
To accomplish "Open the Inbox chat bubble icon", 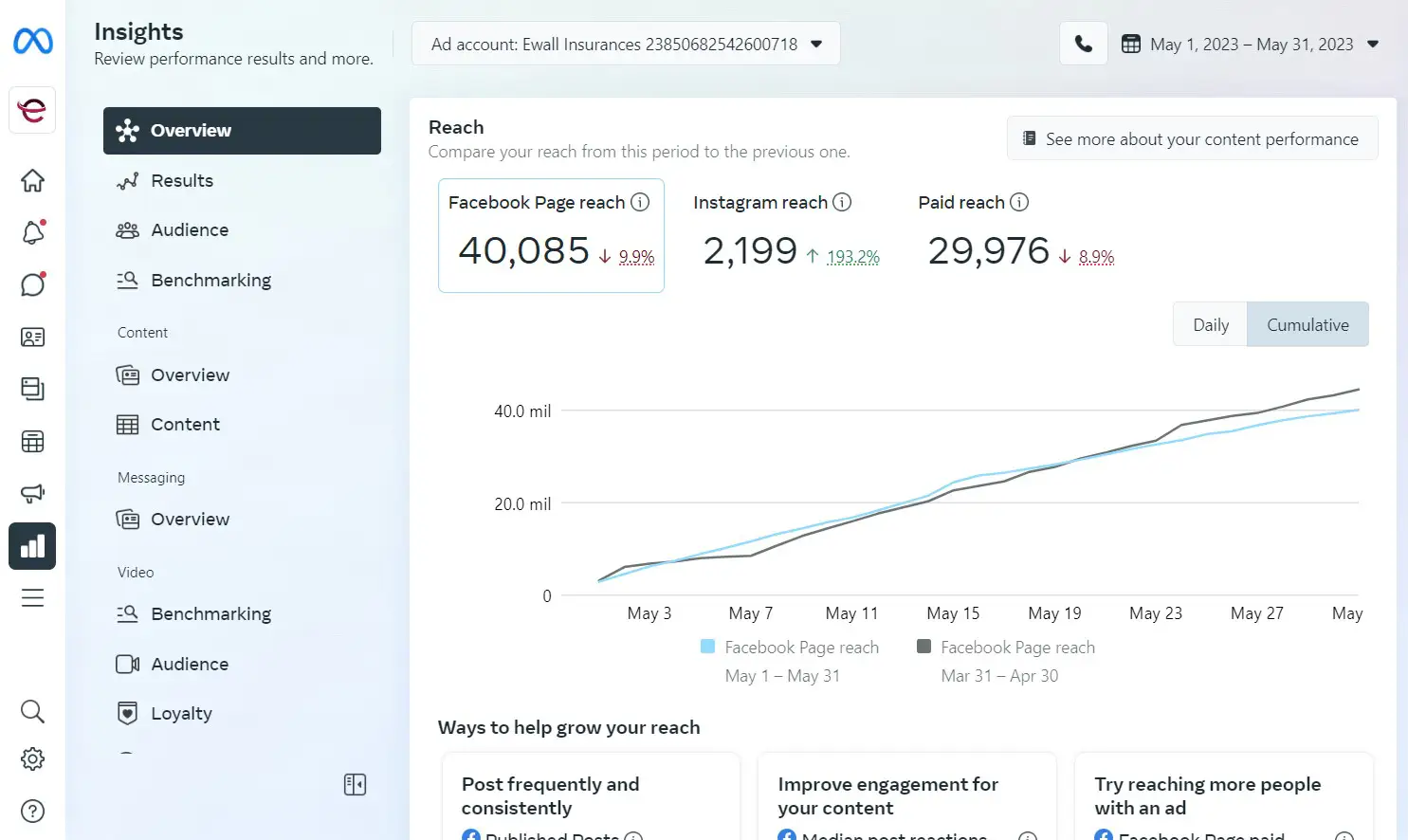I will (x=32, y=284).
